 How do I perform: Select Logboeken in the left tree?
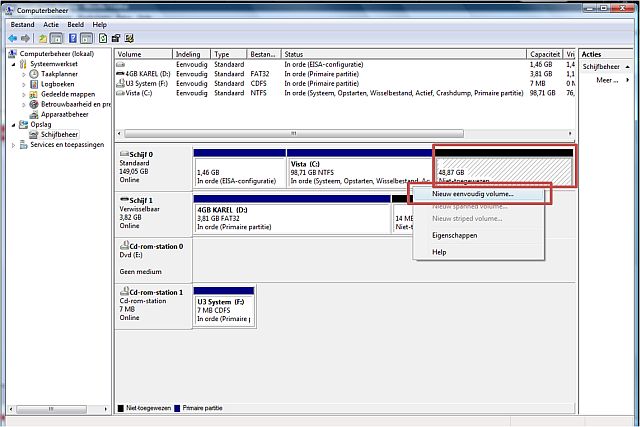click(x=58, y=84)
